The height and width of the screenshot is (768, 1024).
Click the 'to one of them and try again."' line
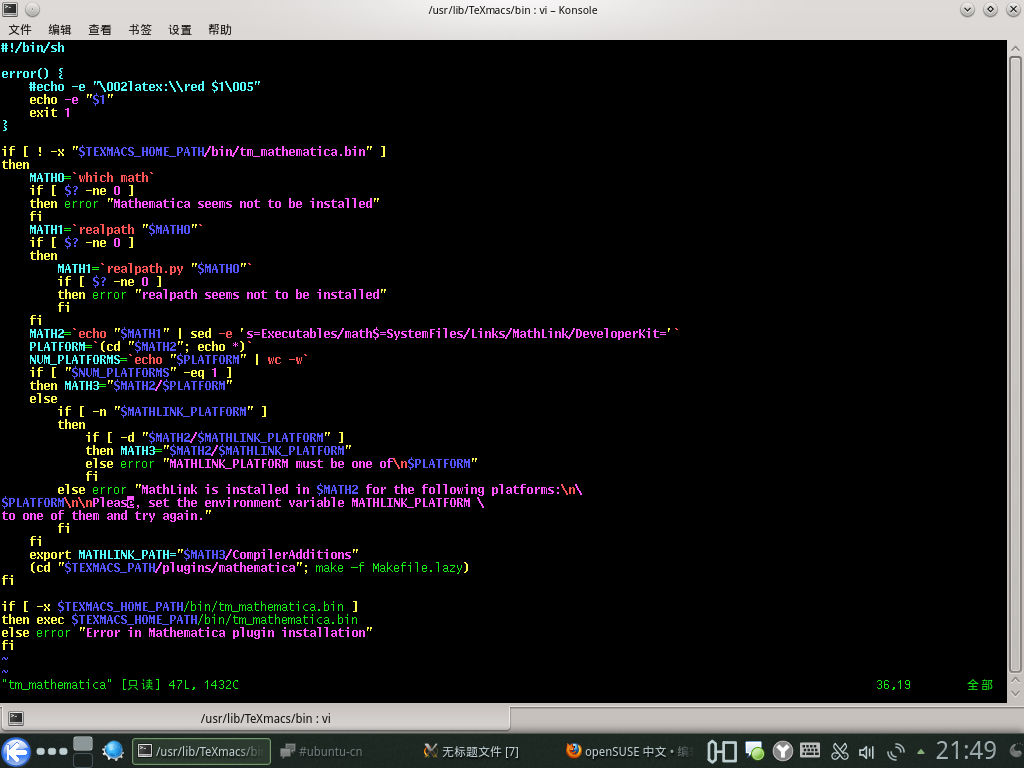pyautogui.click(x=106, y=516)
